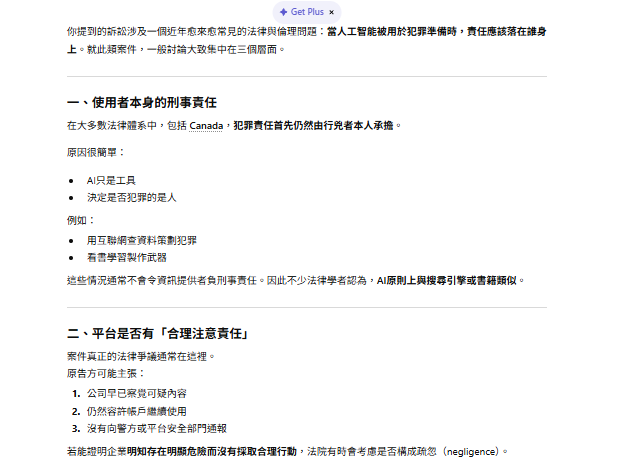Click the bullet item AI只是工具
Screen dimensions: 620x469
click(x=110, y=180)
